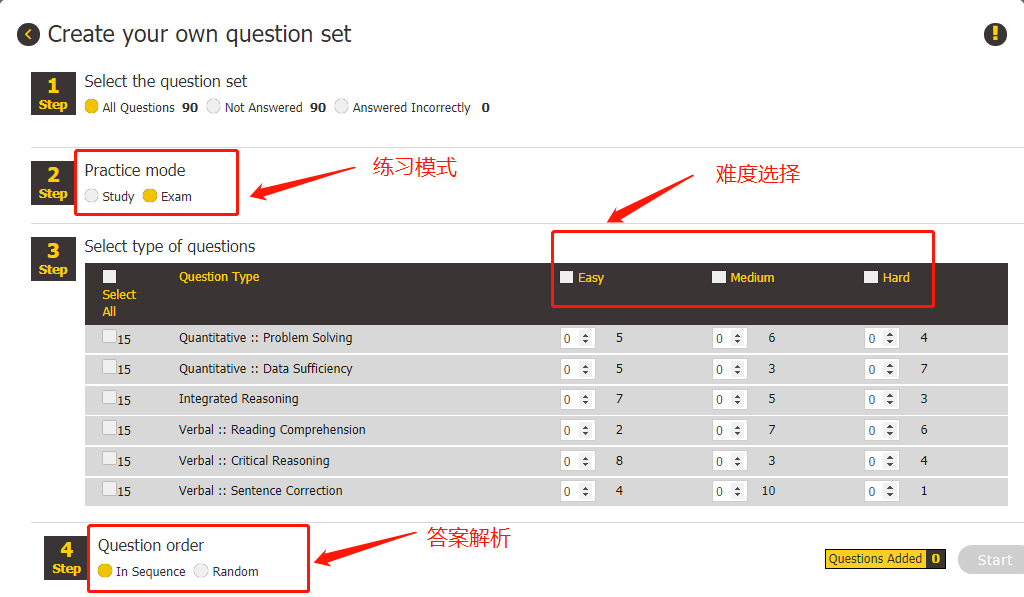Switch practice mode to Study
Screen dimensions: 1024x597
[x=92, y=196]
